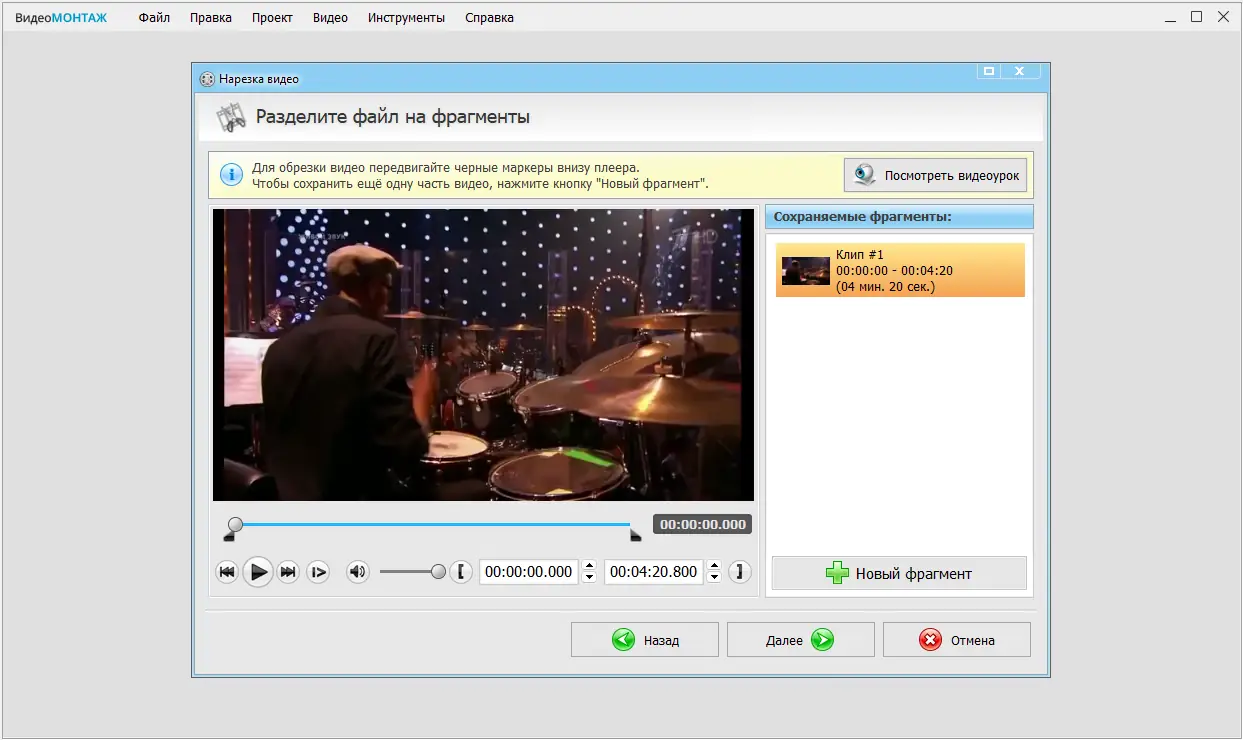Click the right black trim marker
Image resolution: width=1243 pixels, height=740 pixels.
coord(635,537)
